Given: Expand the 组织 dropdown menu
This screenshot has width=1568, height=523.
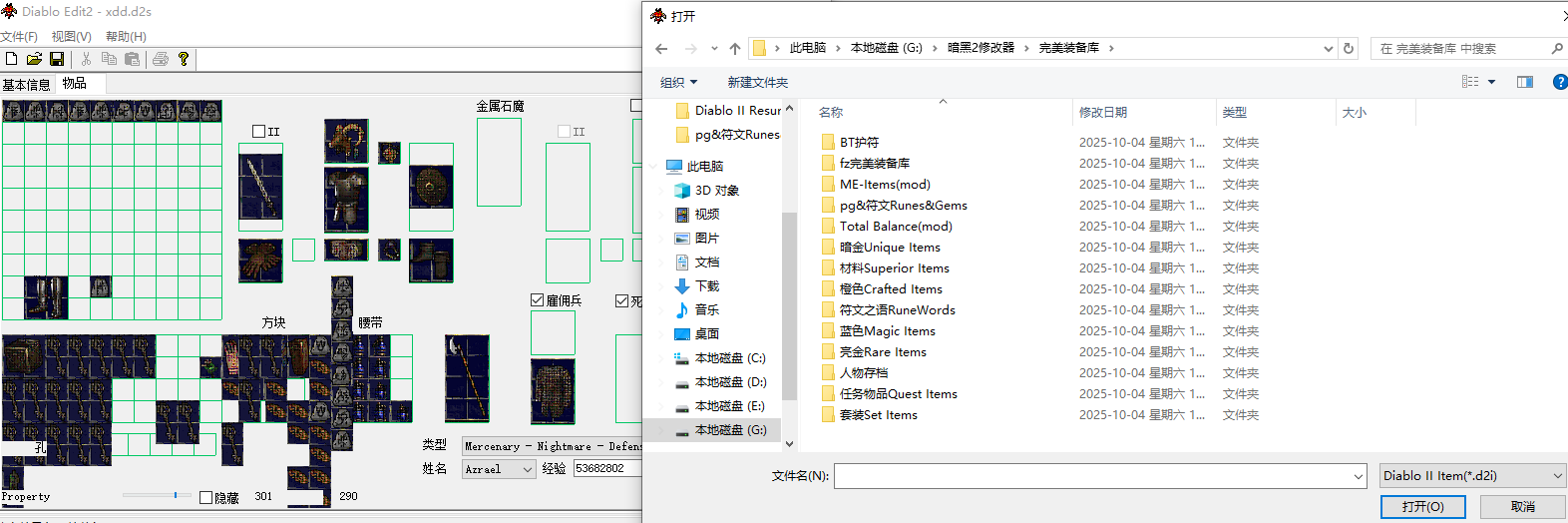Looking at the screenshot, I should coord(678,82).
